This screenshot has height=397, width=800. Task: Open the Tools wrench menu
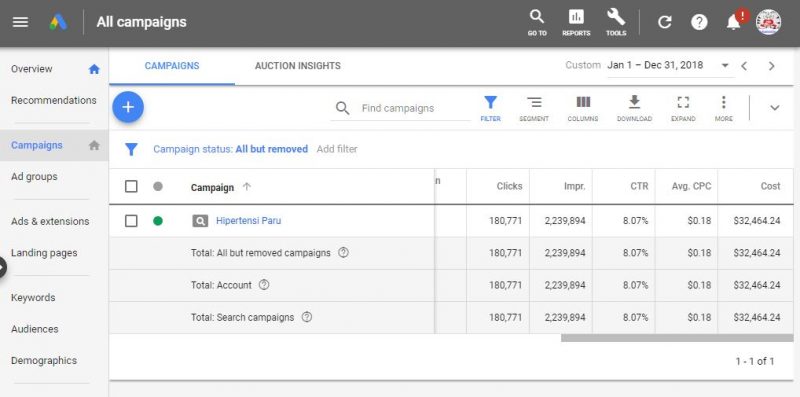click(616, 22)
